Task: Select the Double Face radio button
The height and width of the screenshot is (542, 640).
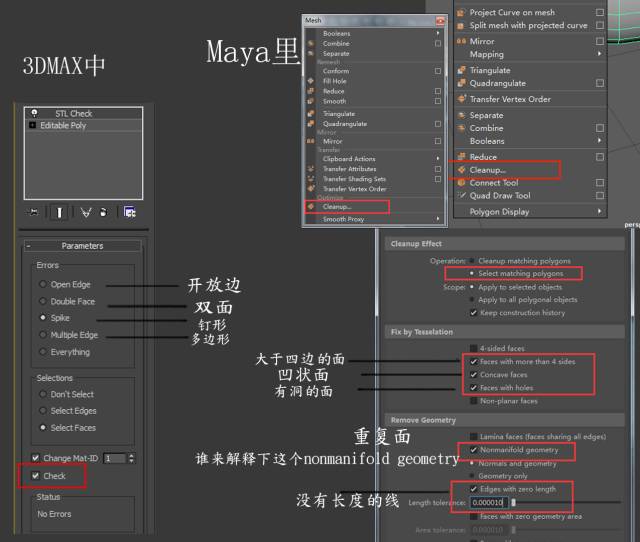Action: [x=42, y=301]
